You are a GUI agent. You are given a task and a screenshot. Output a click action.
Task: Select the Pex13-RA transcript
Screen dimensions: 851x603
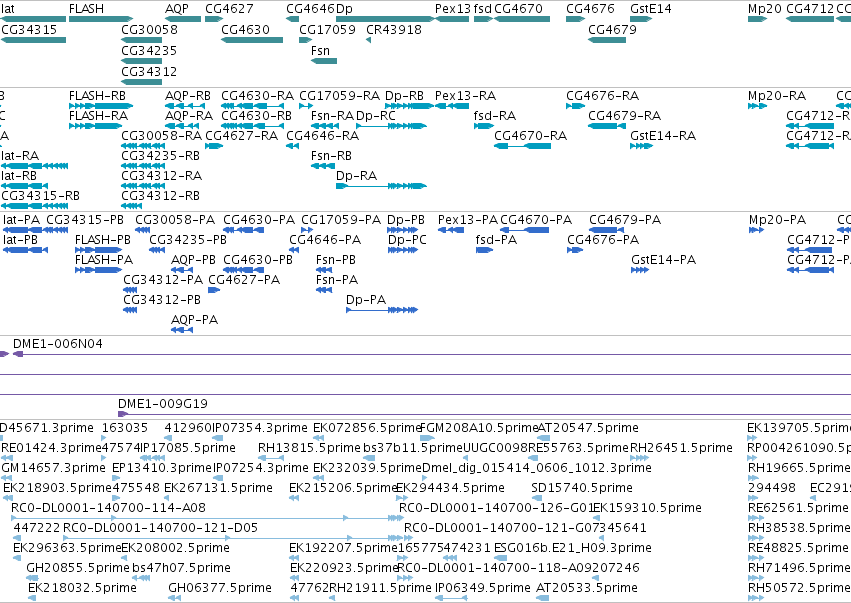pos(452,106)
